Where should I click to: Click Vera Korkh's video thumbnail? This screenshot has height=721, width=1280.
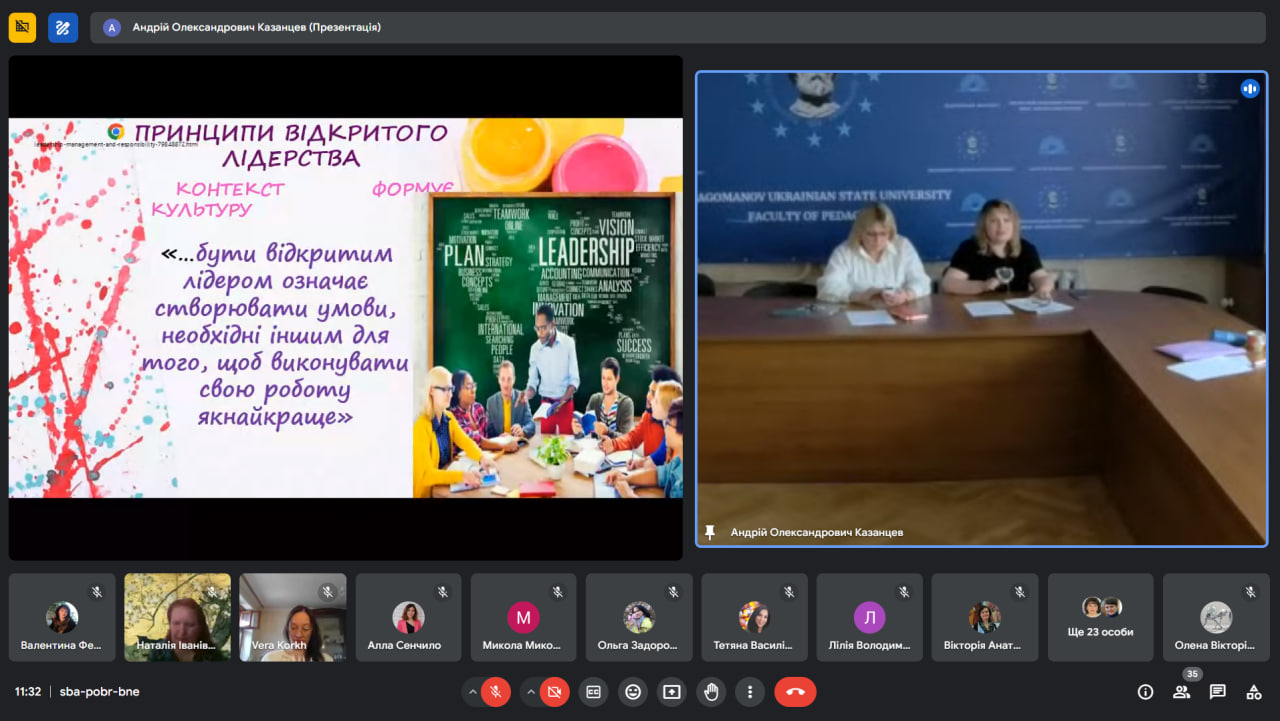pos(293,617)
